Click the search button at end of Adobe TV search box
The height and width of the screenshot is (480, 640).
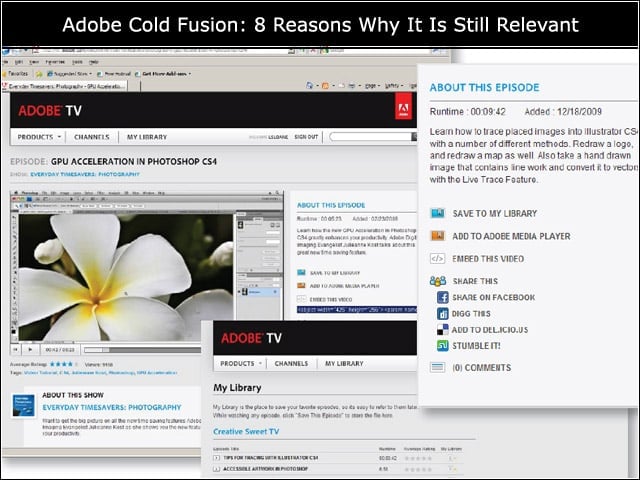414,137
